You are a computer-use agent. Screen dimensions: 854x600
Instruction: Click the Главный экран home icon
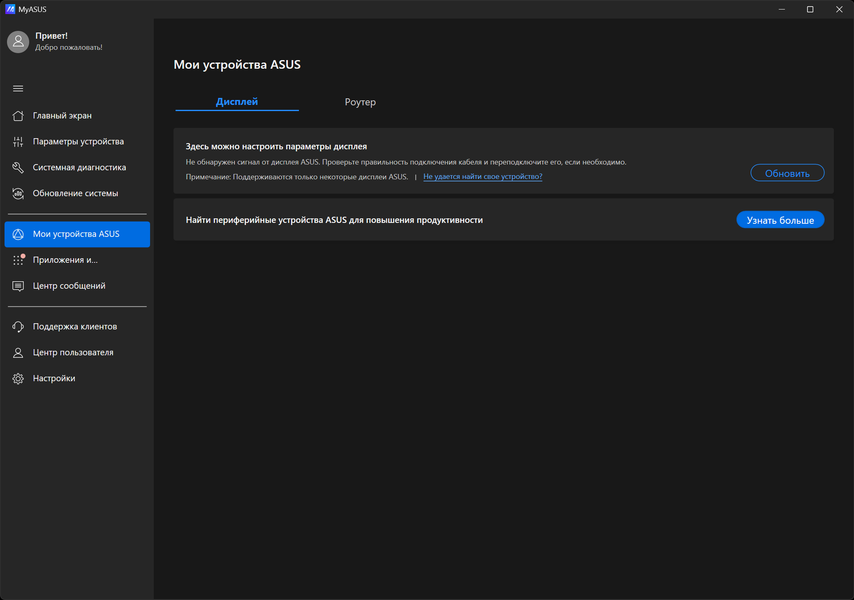click(18, 116)
